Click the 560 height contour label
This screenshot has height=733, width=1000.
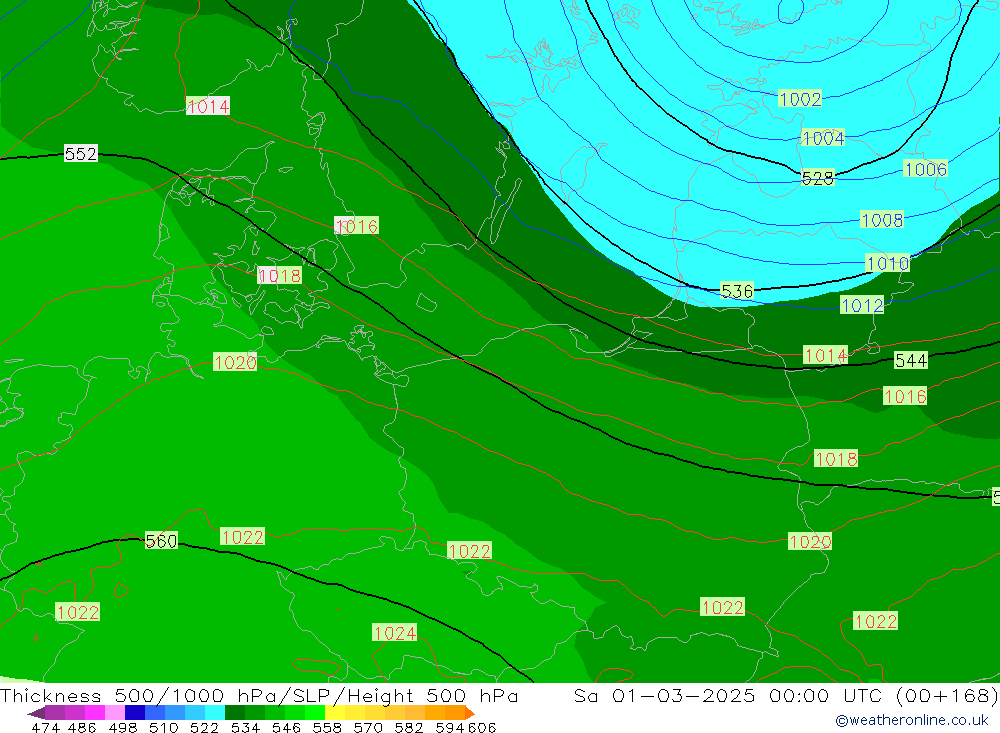(161, 541)
